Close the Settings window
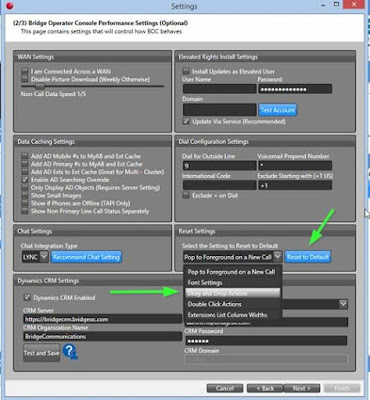The height and width of the screenshot is (400, 370). (354, 5)
